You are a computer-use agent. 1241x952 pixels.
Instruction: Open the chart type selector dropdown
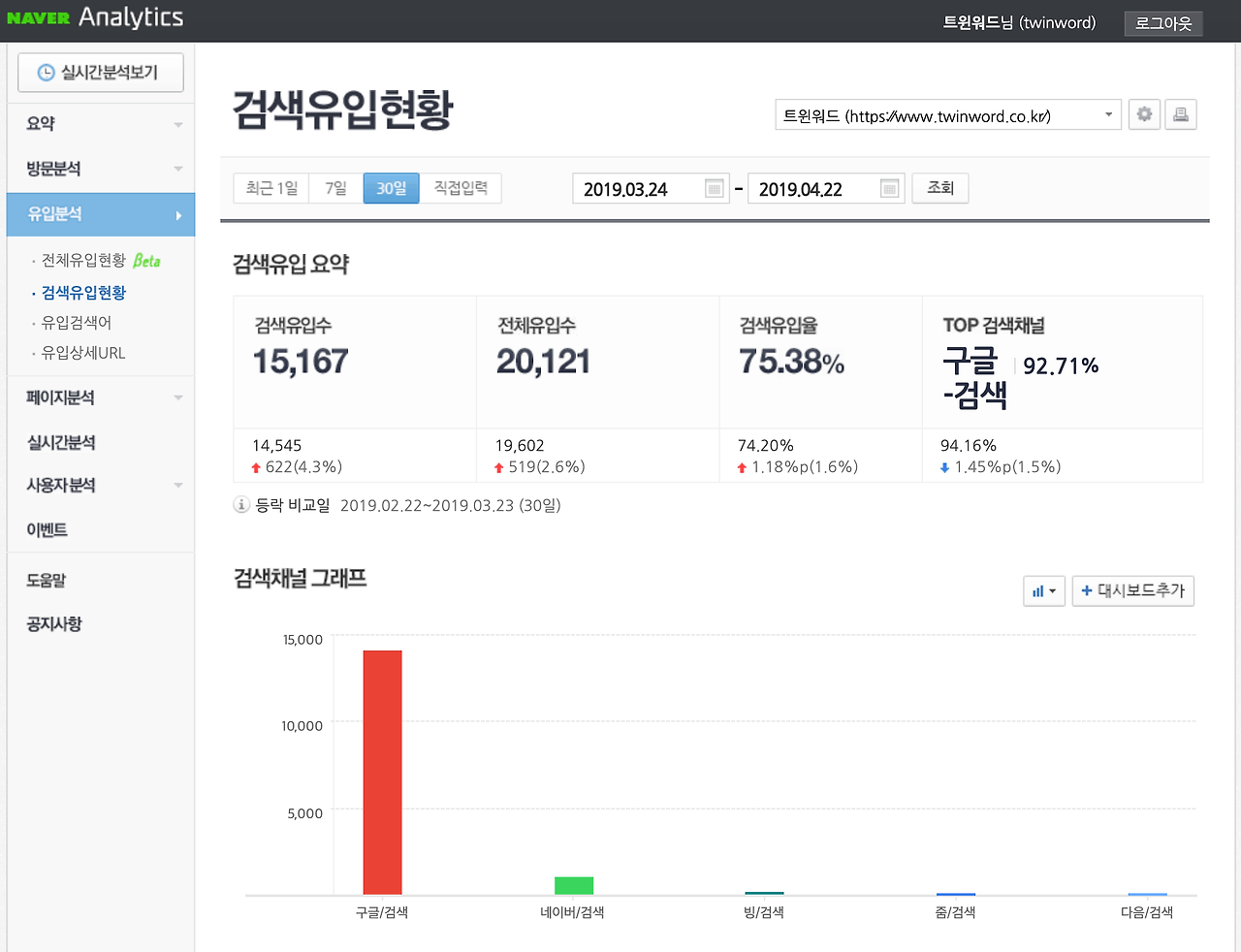click(x=1044, y=590)
